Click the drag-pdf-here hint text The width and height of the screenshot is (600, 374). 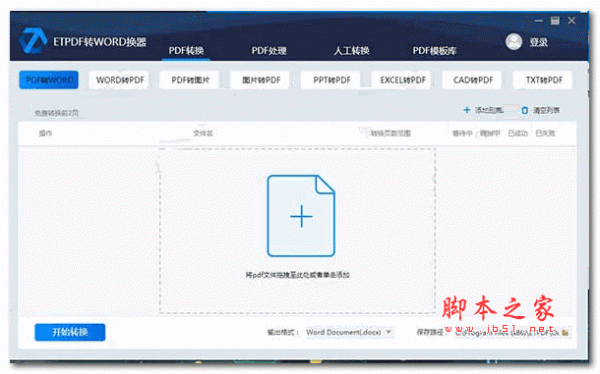(297, 275)
